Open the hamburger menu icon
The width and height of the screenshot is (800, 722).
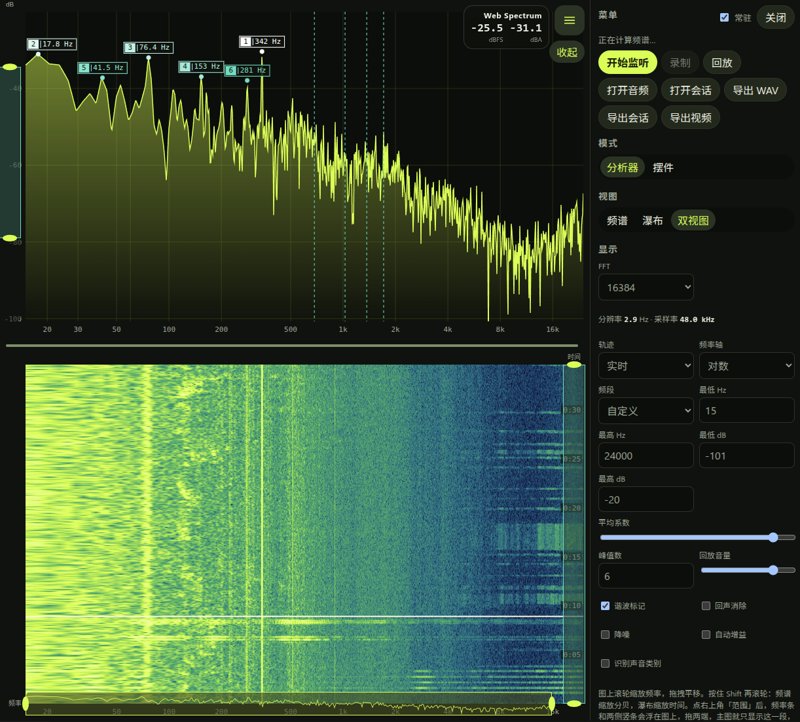[569, 20]
